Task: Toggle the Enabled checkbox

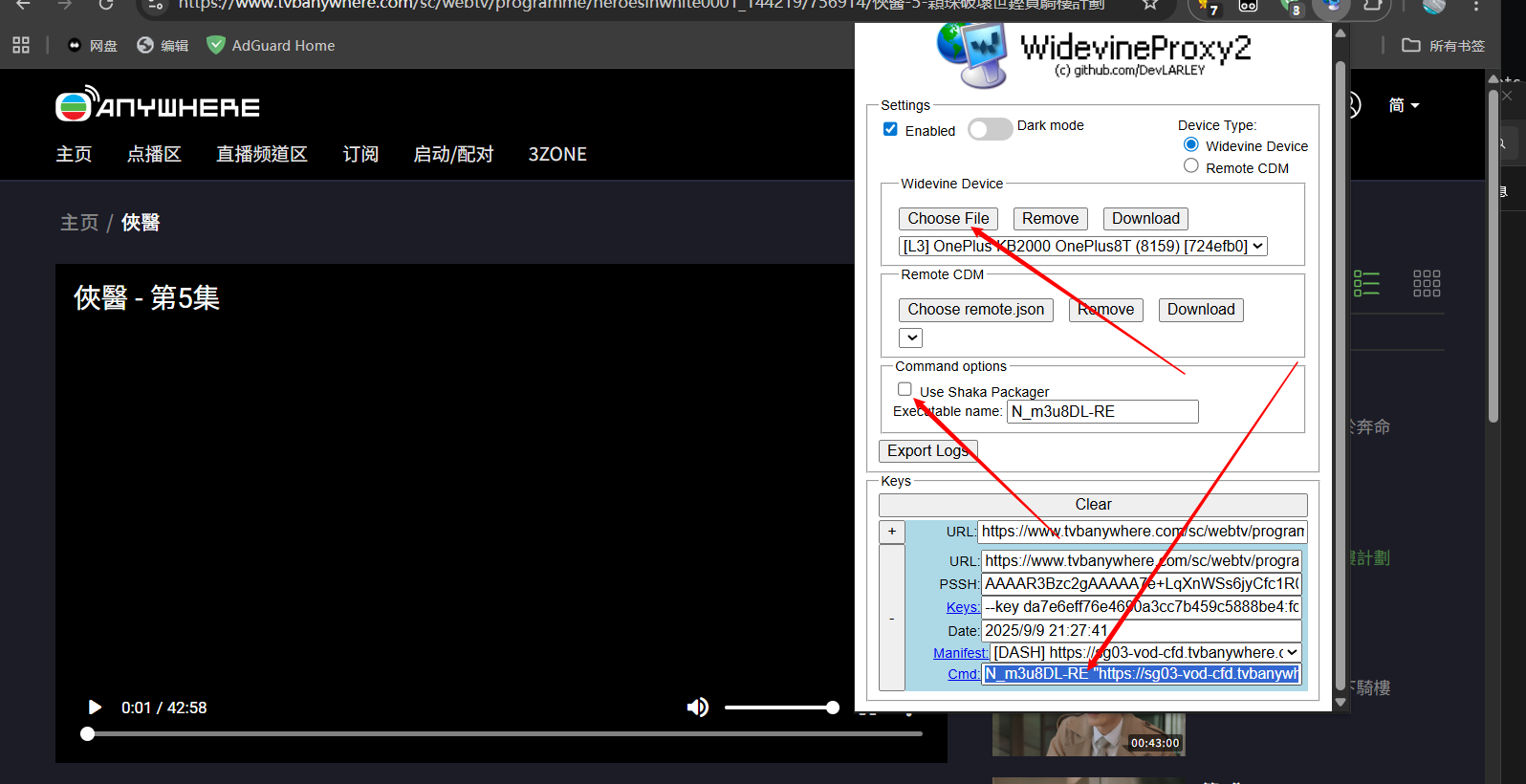Action: (x=890, y=129)
